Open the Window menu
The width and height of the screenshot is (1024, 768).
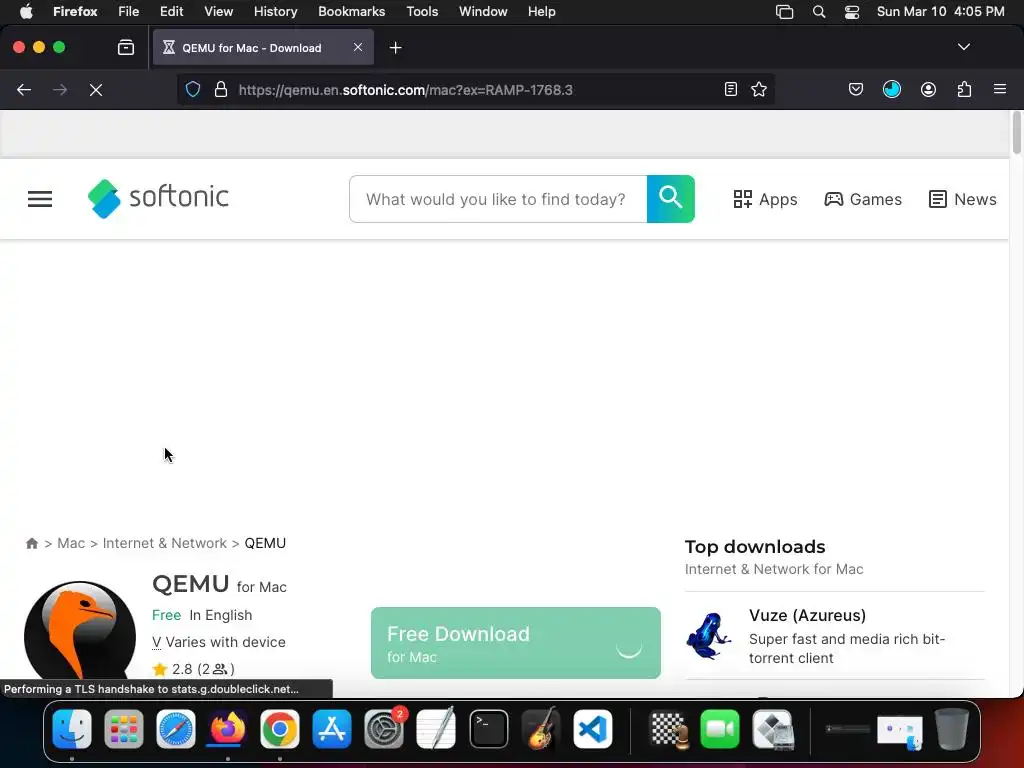click(483, 11)
